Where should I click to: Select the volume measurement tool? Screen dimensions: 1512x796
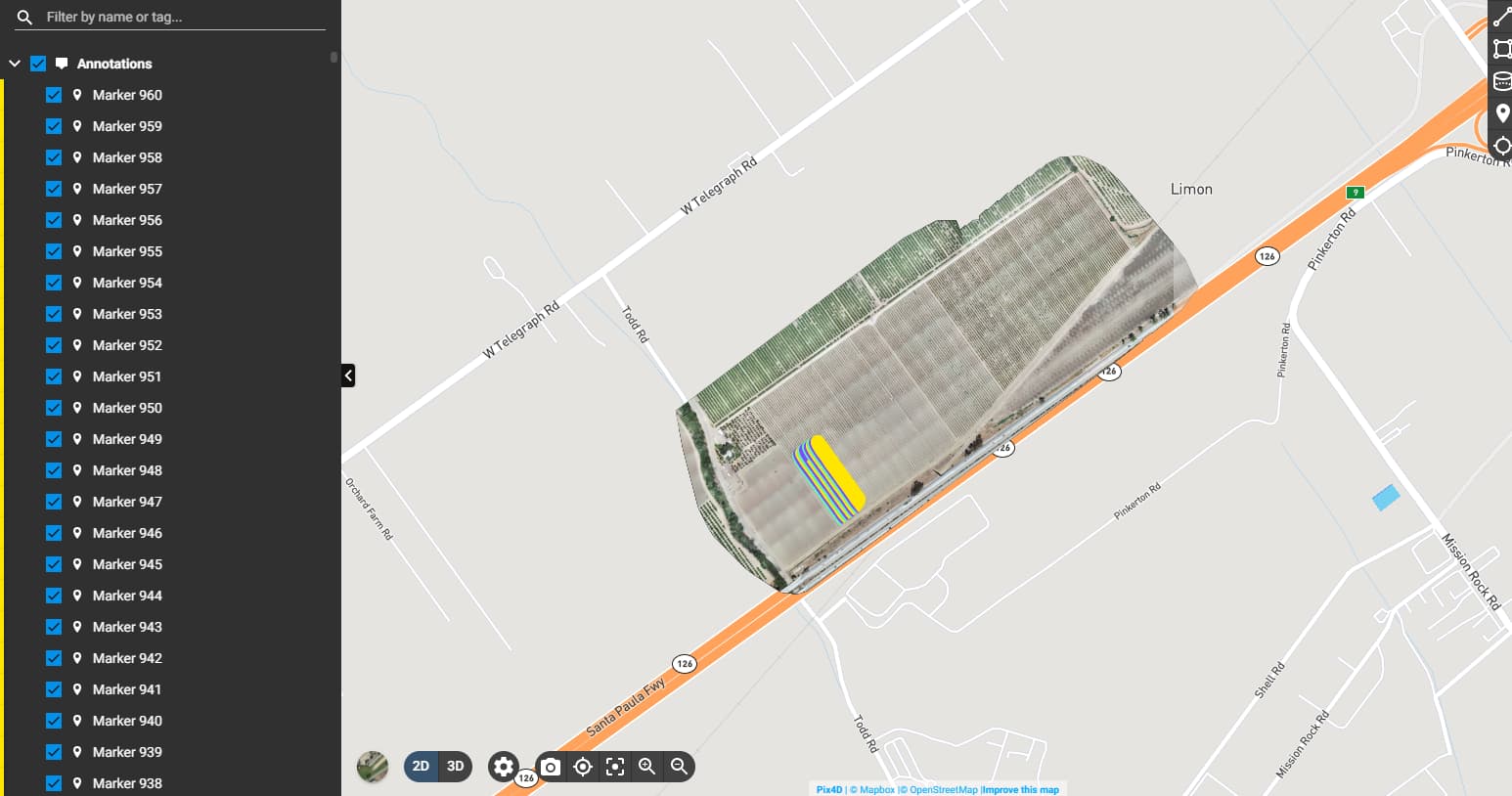pyautogui.click(x=1501, y=81)
